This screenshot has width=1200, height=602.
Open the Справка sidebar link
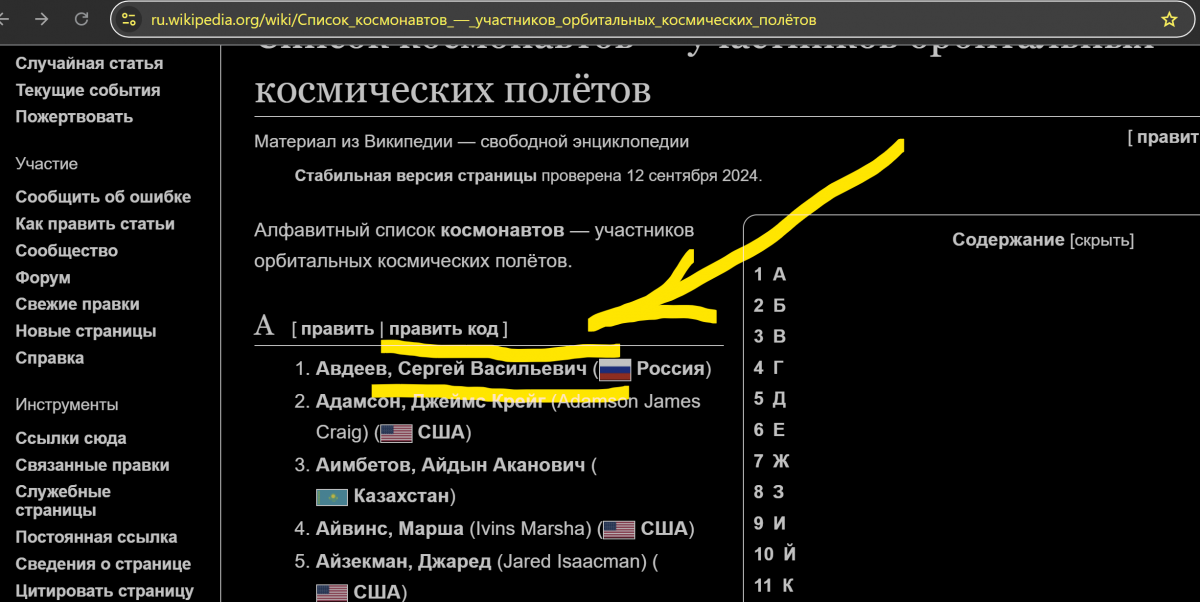tap(49, 358)
